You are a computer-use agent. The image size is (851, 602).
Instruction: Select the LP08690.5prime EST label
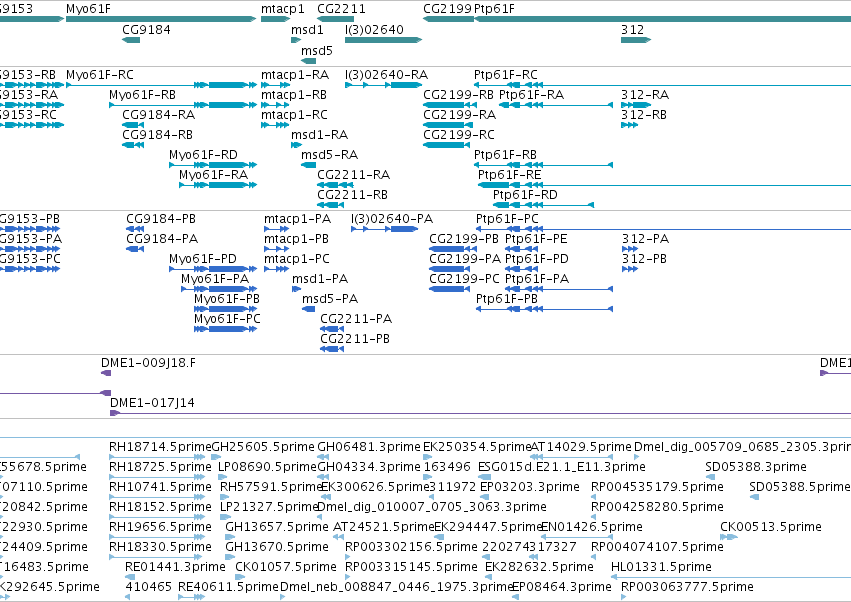(267, 467)
